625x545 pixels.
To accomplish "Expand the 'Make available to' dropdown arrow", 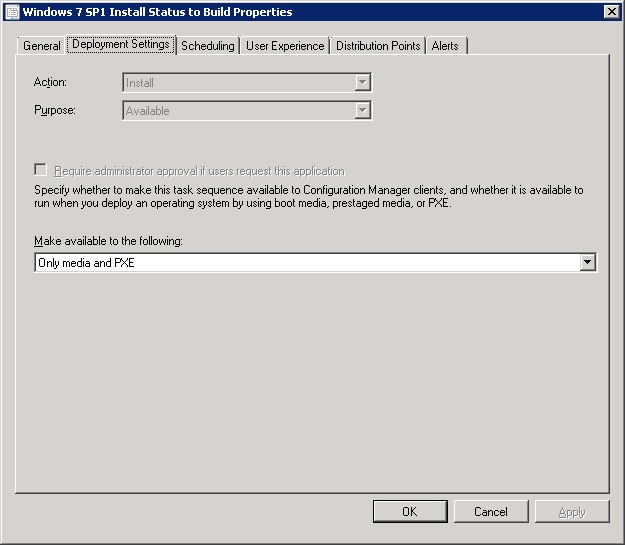I will tap(588, 263).
